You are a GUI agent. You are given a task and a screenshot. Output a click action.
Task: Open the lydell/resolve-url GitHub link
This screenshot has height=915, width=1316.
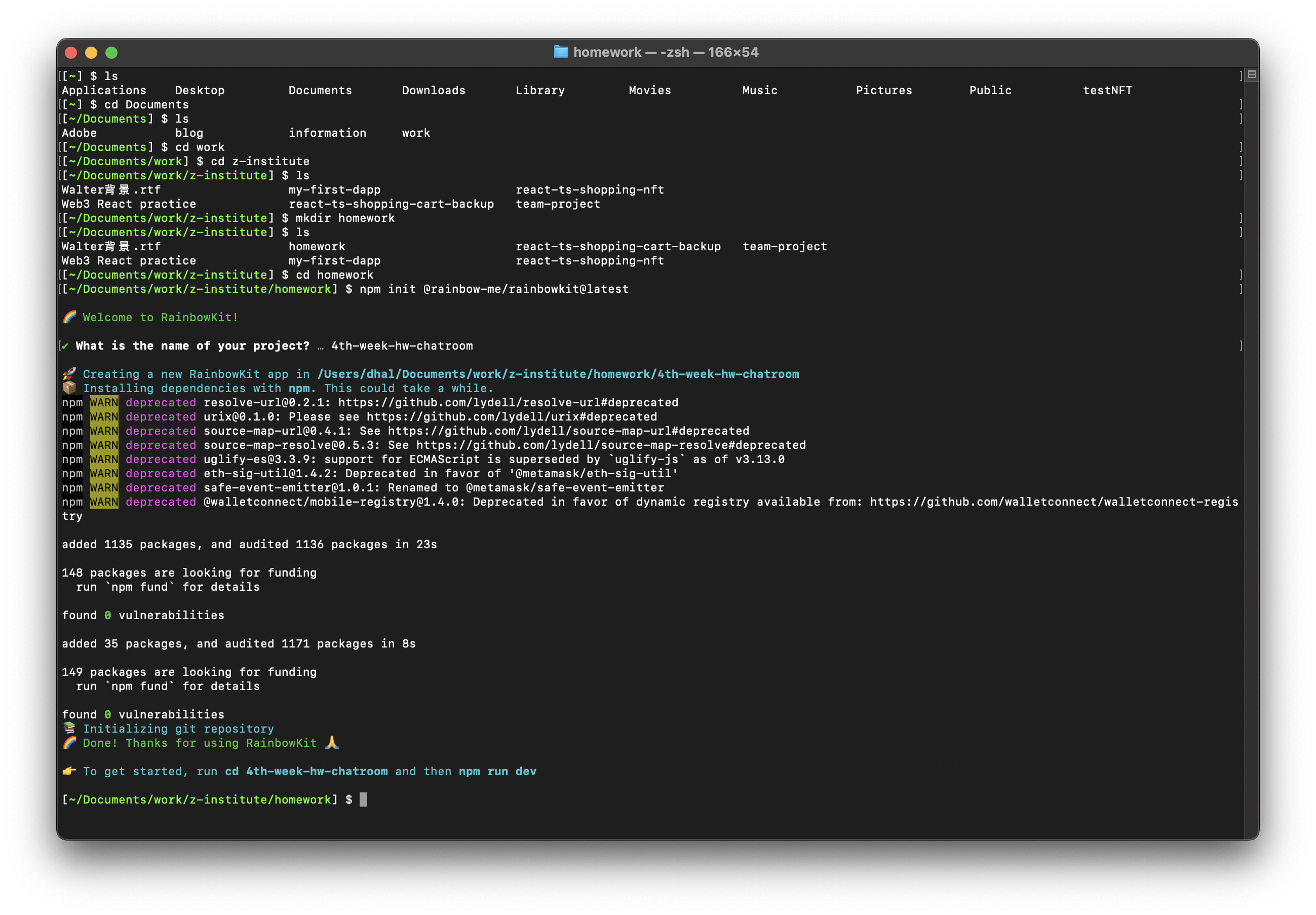(x=508, y=402)
